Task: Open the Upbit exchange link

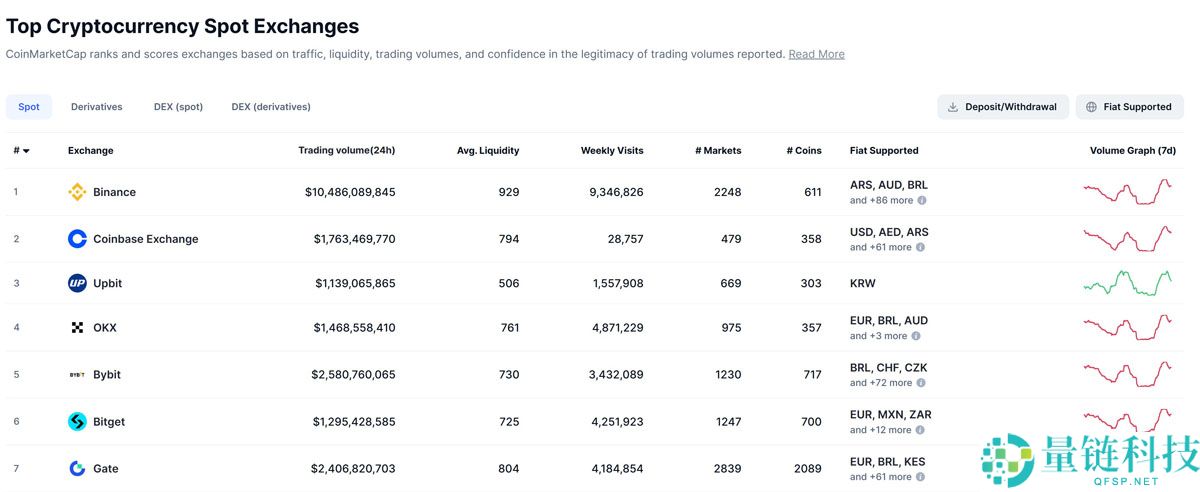Action: click(x=107, y=283)
